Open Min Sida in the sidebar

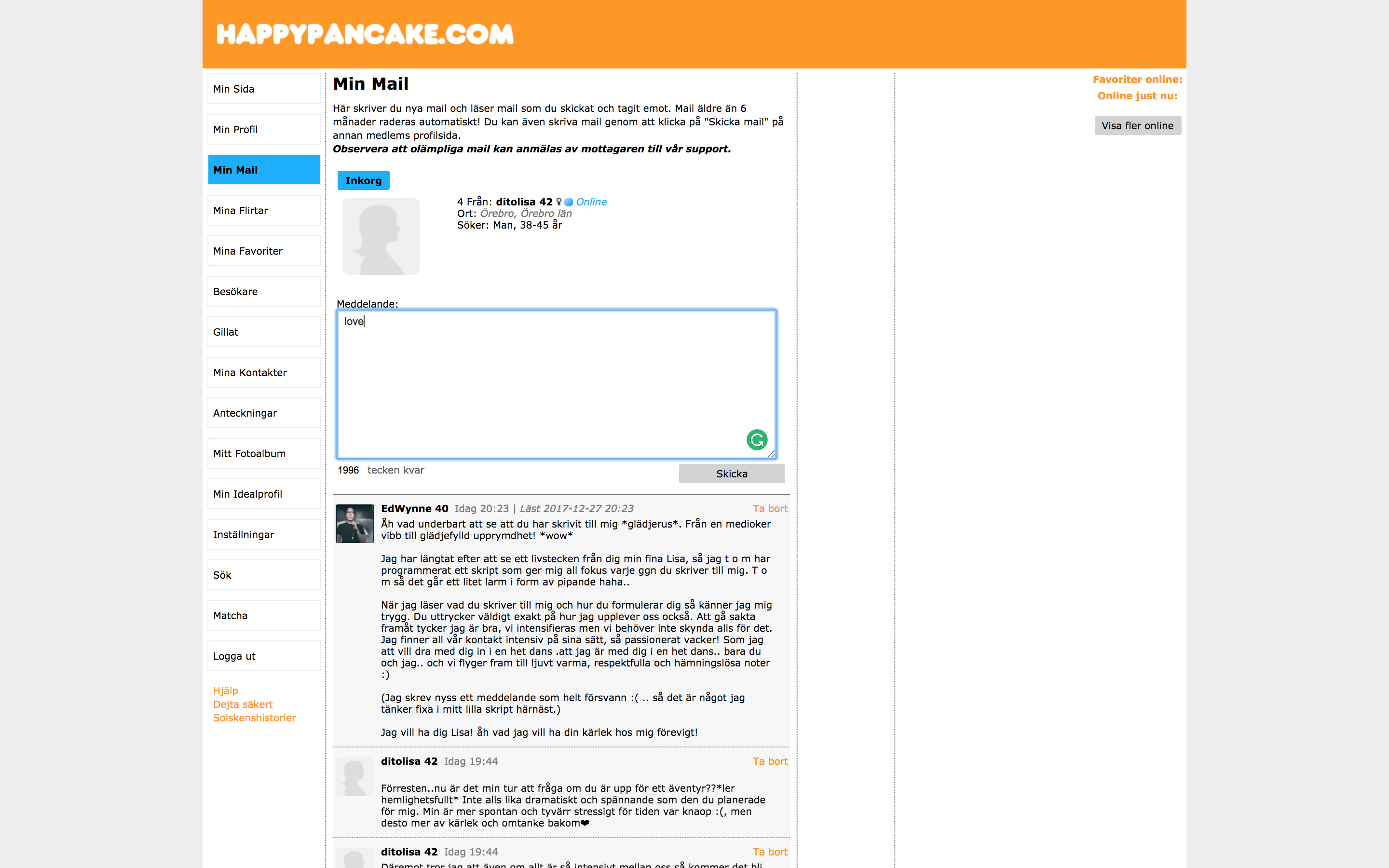[264, 89]
